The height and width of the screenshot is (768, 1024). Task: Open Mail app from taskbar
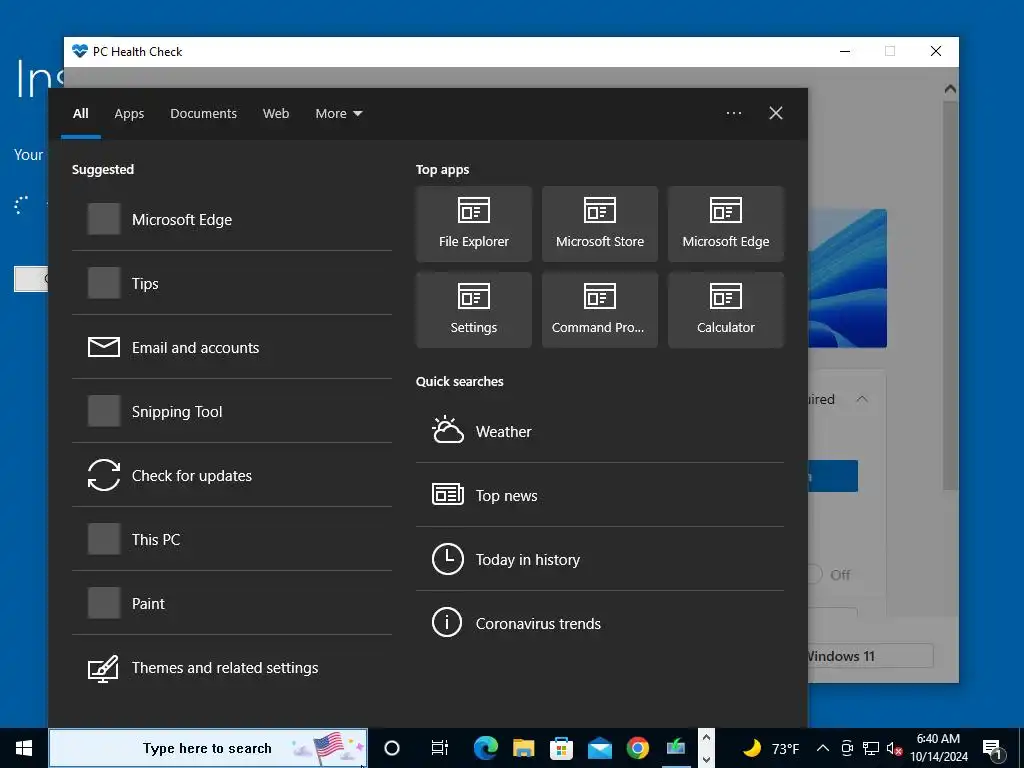point(600,748)
